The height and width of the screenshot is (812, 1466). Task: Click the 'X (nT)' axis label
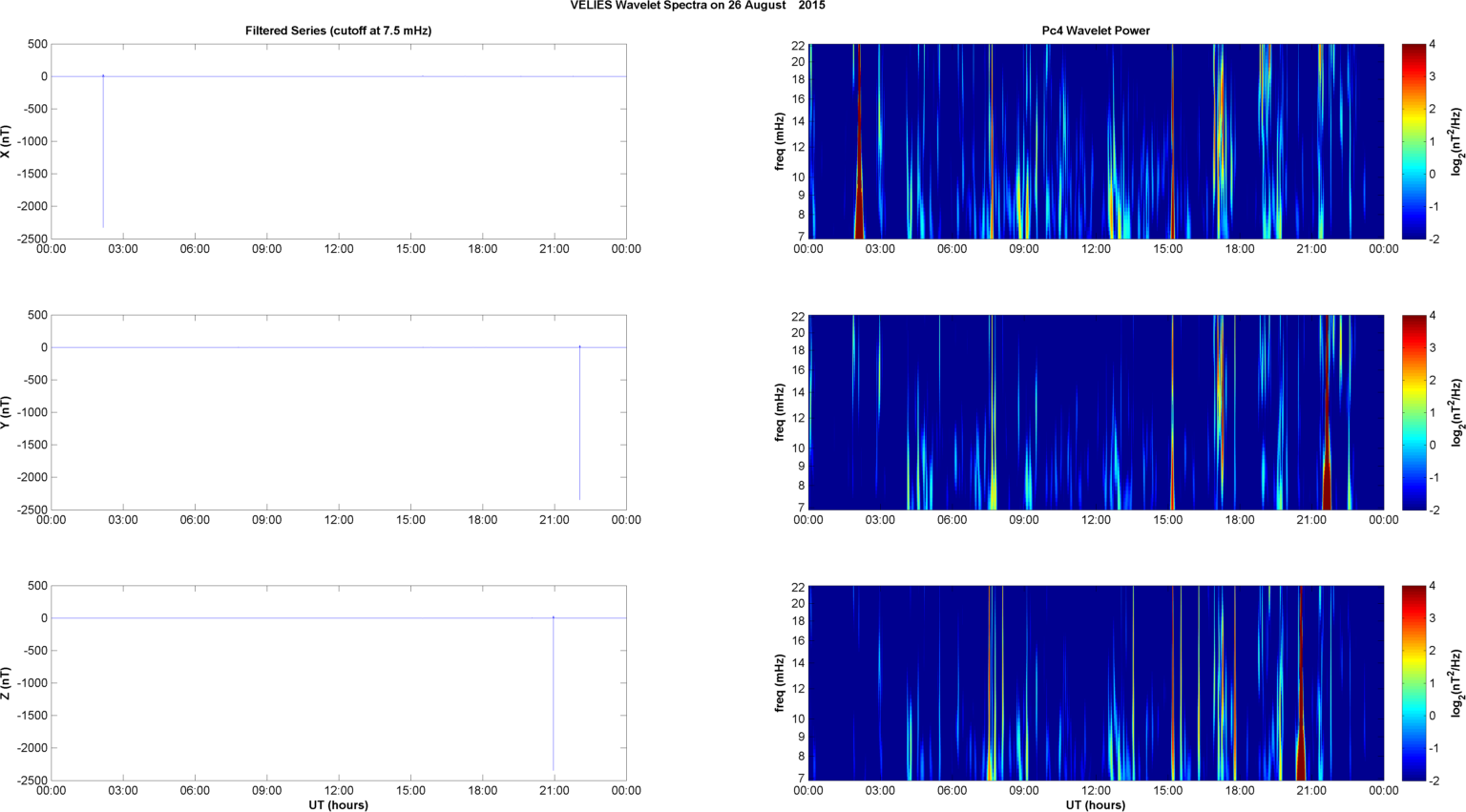[x=7, y=141]
